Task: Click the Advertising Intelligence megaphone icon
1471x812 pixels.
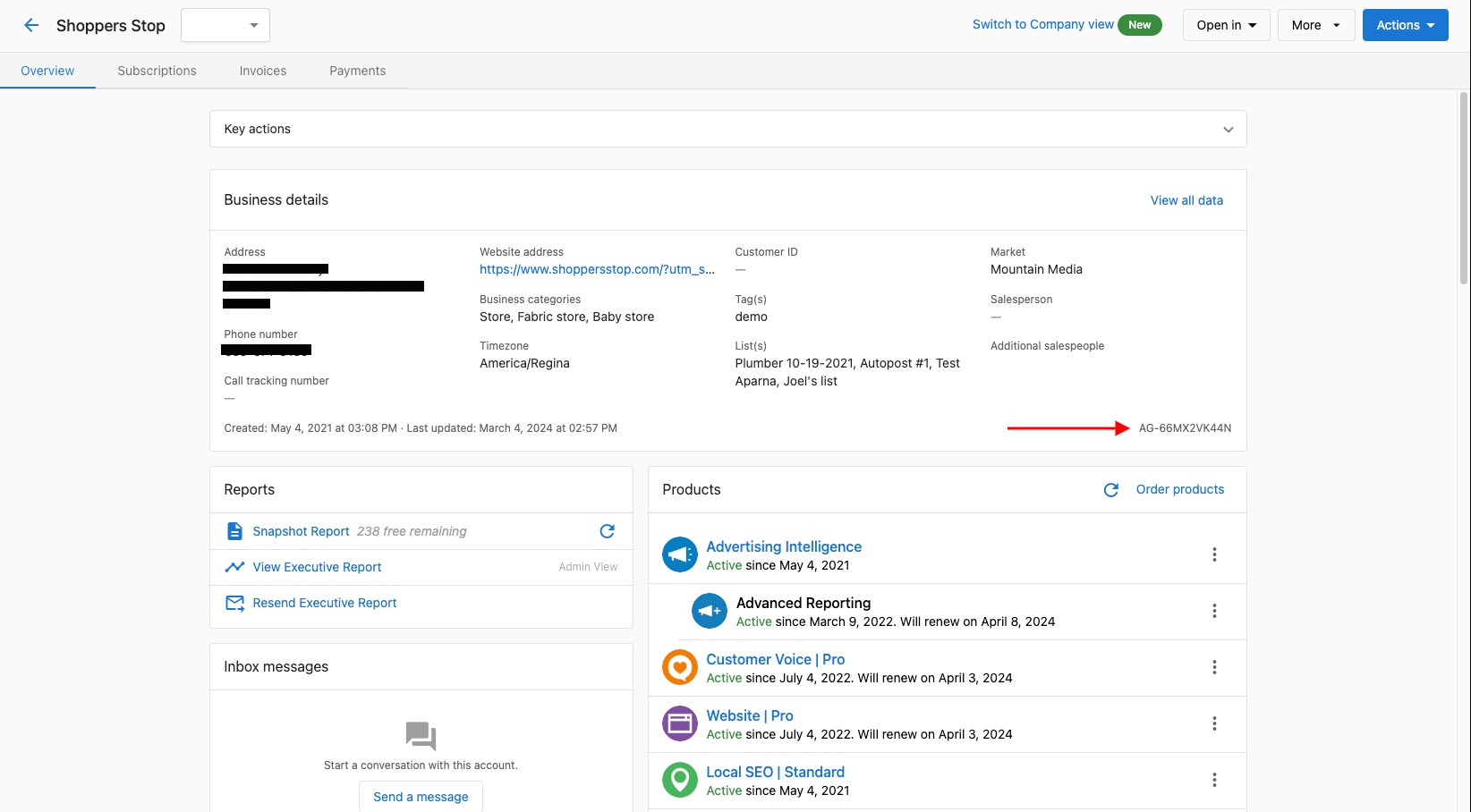Action: click(x=680, y=554)
